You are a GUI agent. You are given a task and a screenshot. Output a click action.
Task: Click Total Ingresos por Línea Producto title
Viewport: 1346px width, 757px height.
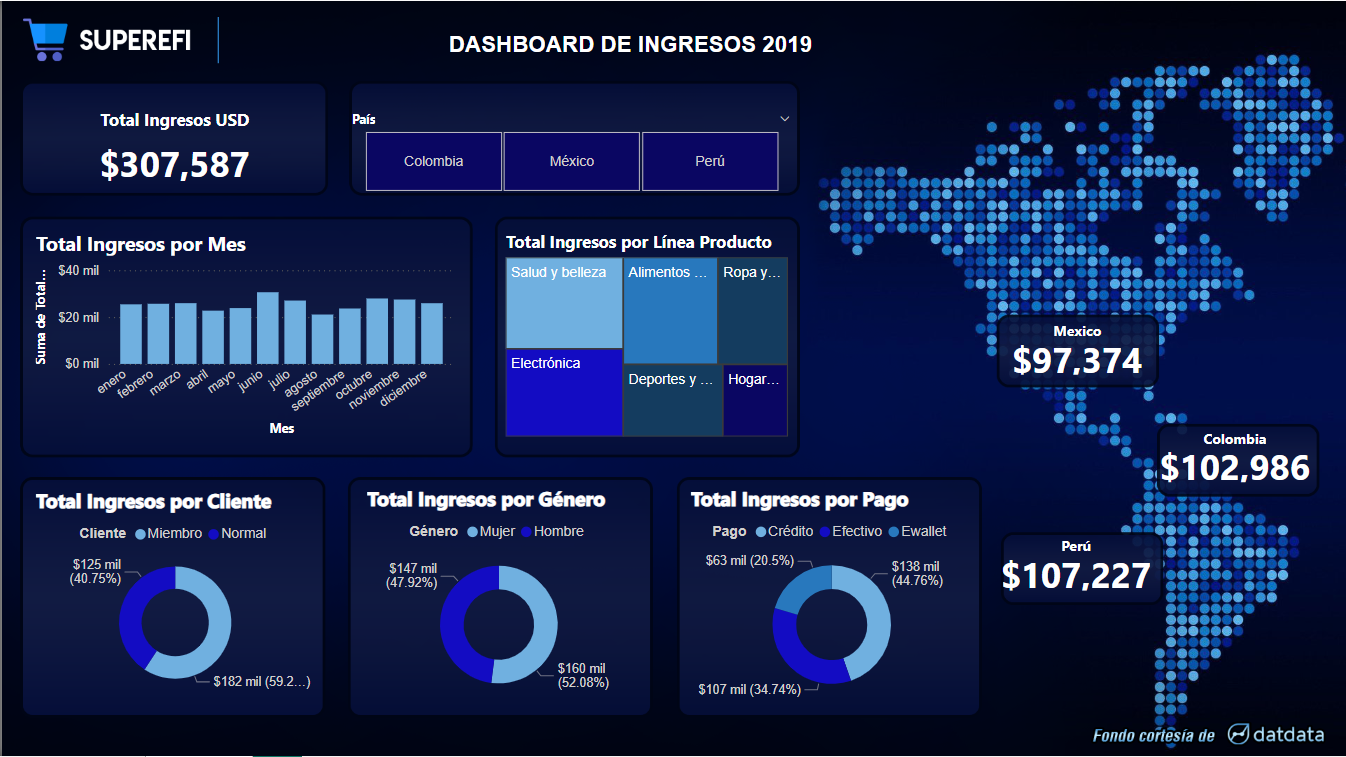point(639,242)
